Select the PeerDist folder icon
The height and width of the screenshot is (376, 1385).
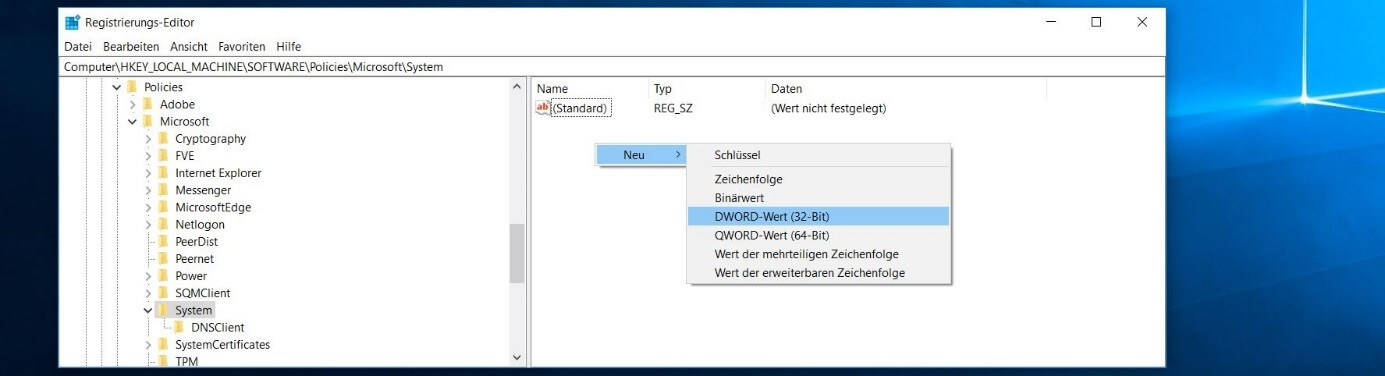pyautogui.click(x=163, y=242)
